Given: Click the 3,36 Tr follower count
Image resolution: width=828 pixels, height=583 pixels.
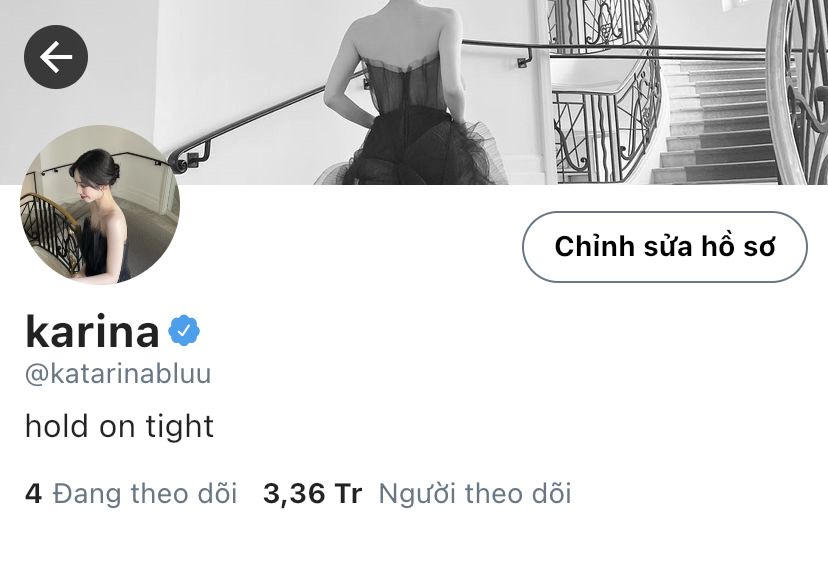Looking at the screenshot, I should point(313,494).
